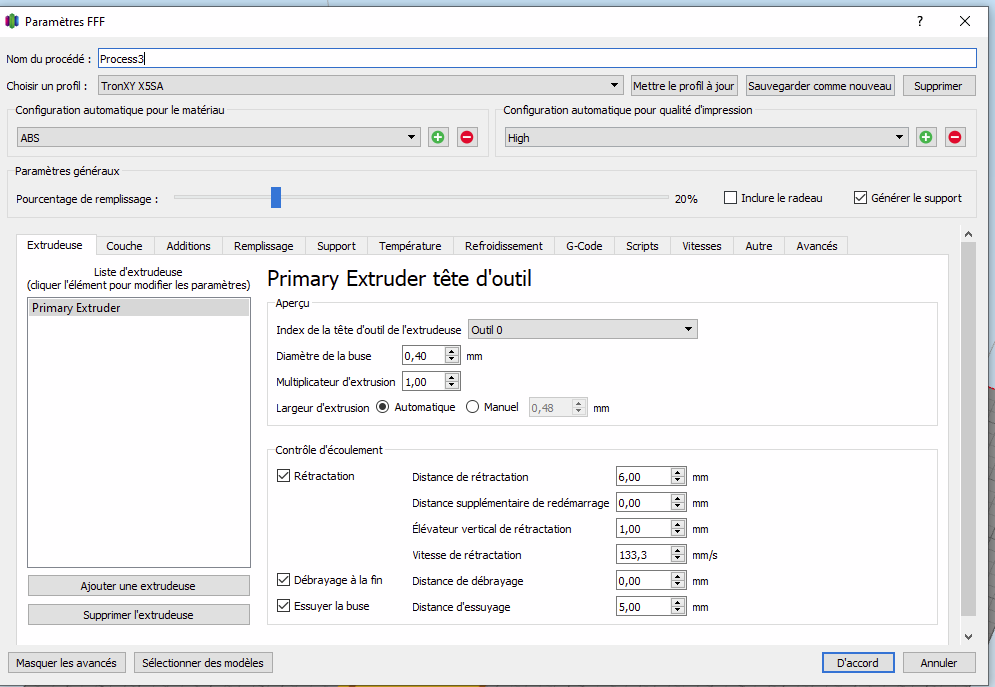The height and width of the screenshot is (687, 995).
Task: Click the scrollbar up arrow on the right
Action: [x=968, y=234]
